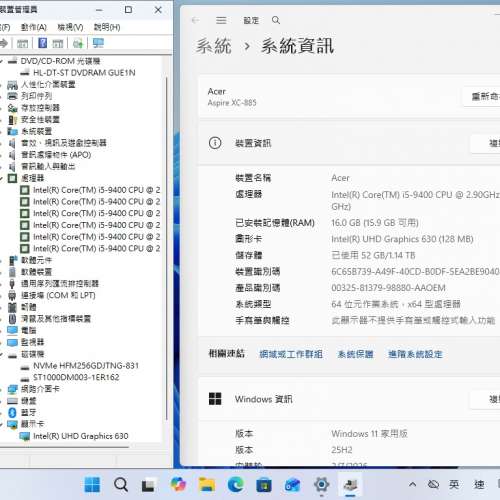This screenshot has height=500, width=500.
Task: Click the Device Manager vertical scrollbar
Action: (167, 248)
